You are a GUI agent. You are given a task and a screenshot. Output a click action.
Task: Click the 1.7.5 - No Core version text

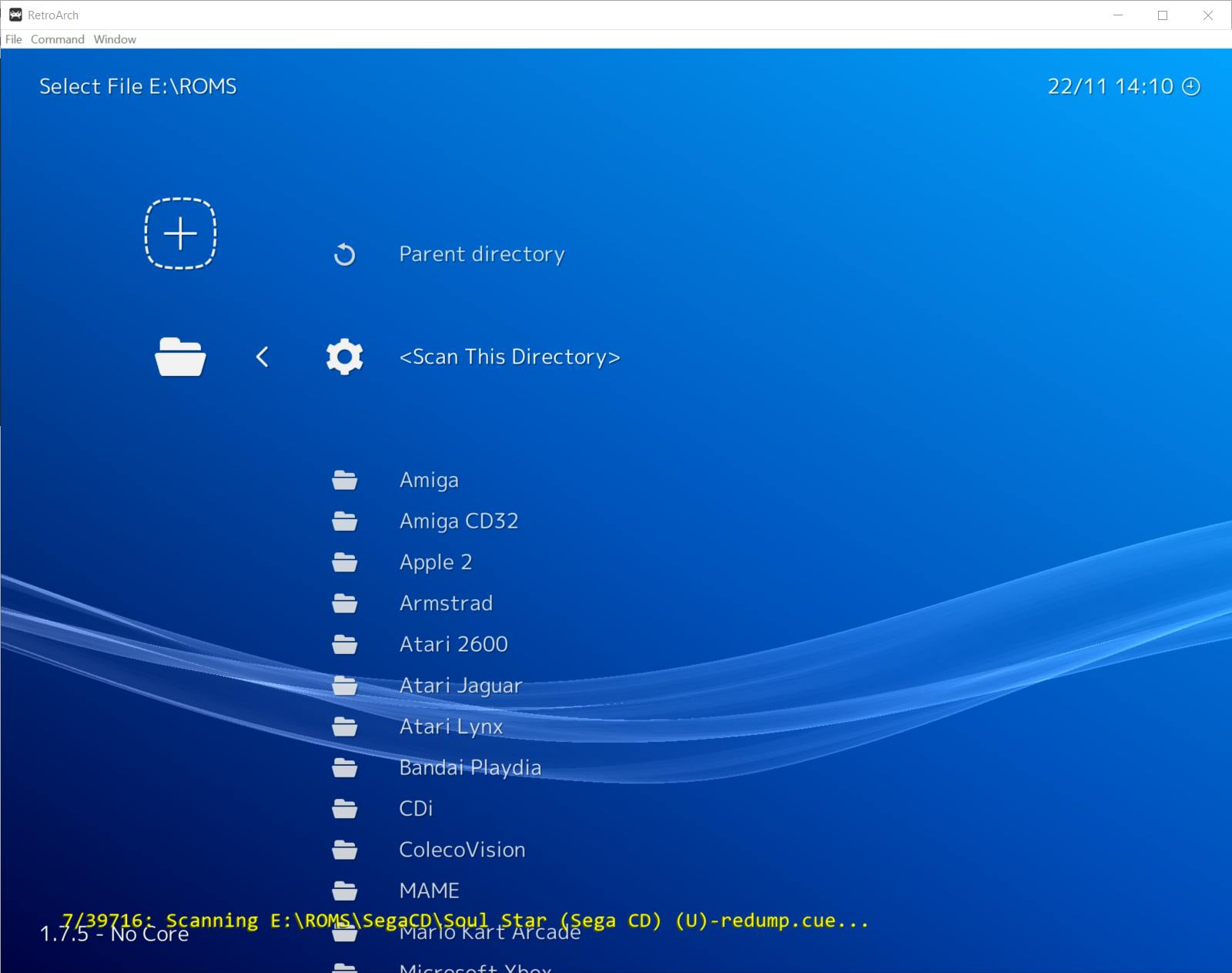[114, 934]
